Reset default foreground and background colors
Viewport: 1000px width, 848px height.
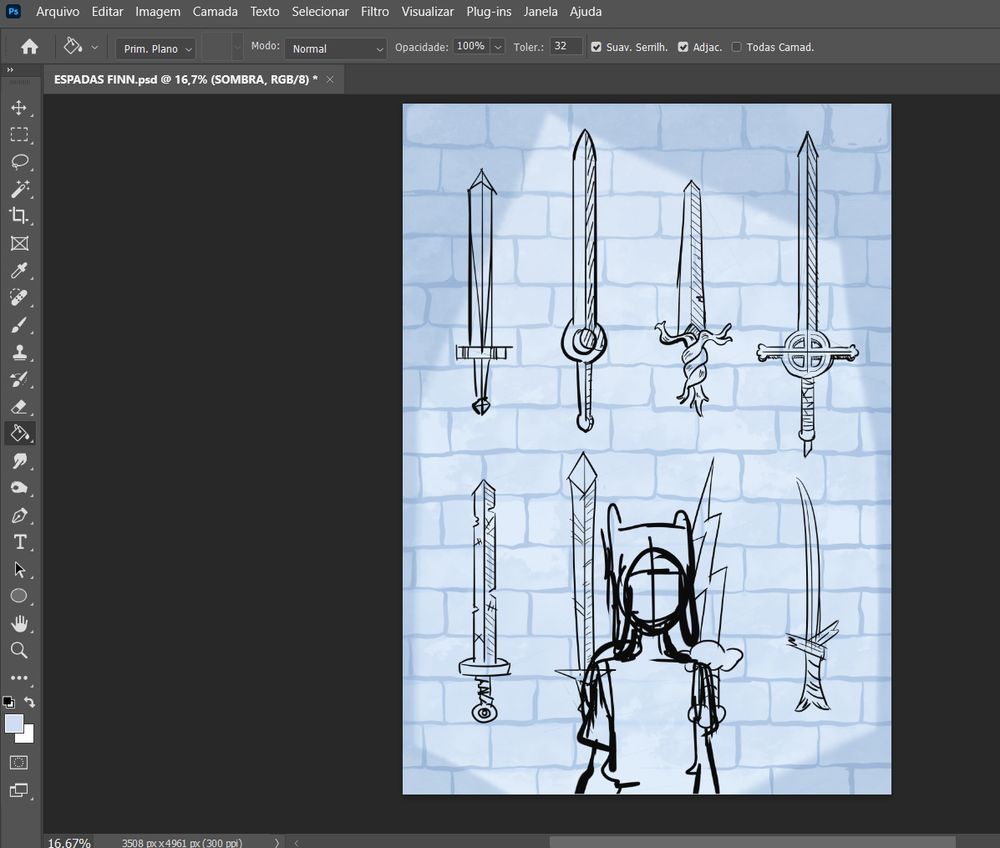[8, 702]
